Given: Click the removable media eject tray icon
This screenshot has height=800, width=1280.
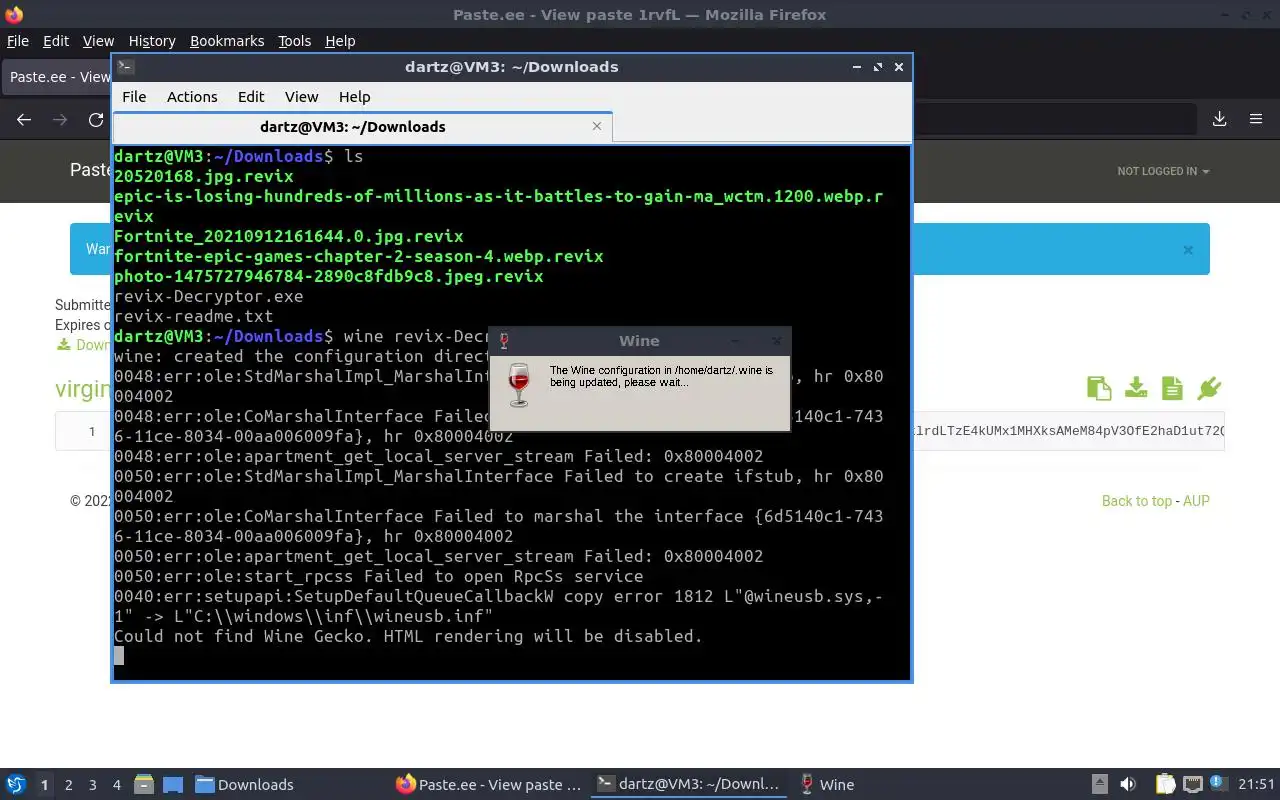Looking at the screenshot, I should pyautogui.click(x=1099, y=784).
